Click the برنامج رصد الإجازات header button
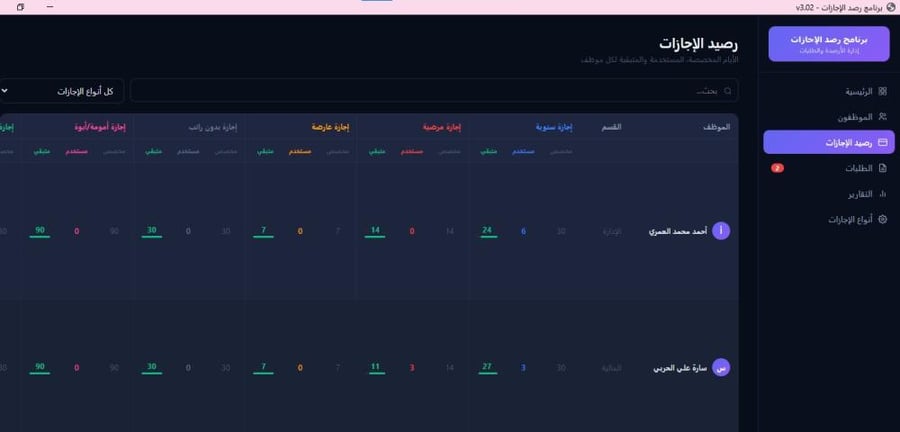Screen dimensions: 900x432 (829, 44)
